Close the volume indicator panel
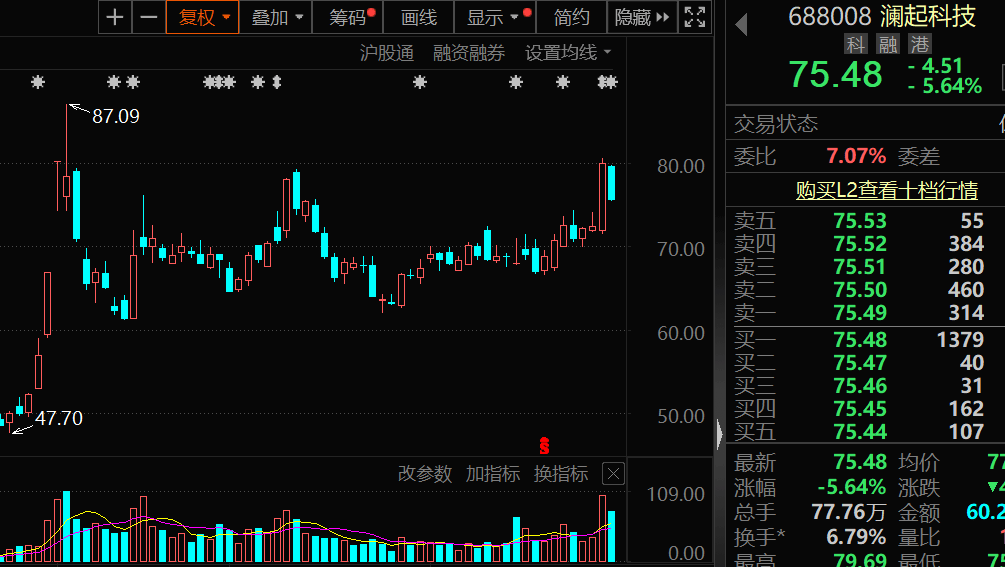The width and height of the screenshot is (1005, 567). point(613,474)
